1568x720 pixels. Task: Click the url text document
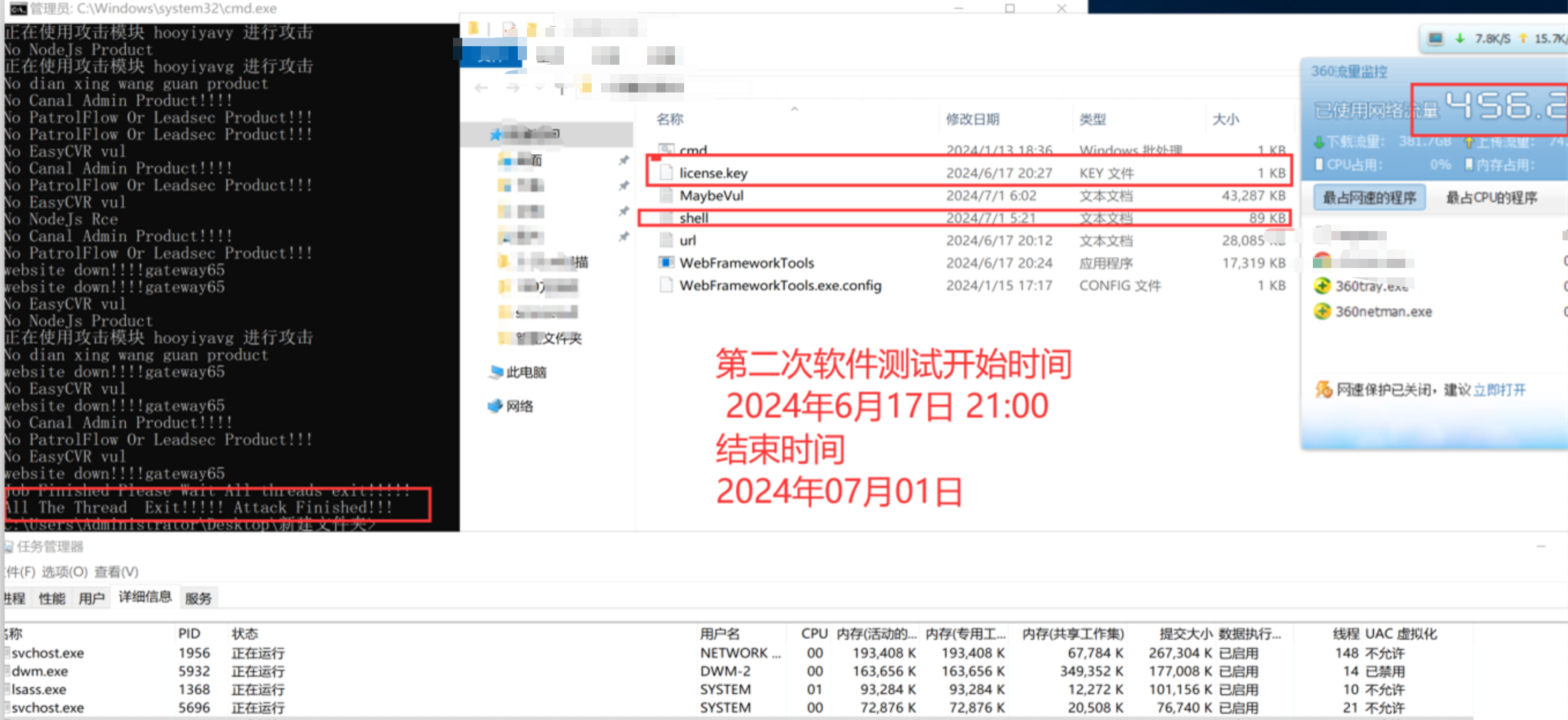(x=688, y=239)
